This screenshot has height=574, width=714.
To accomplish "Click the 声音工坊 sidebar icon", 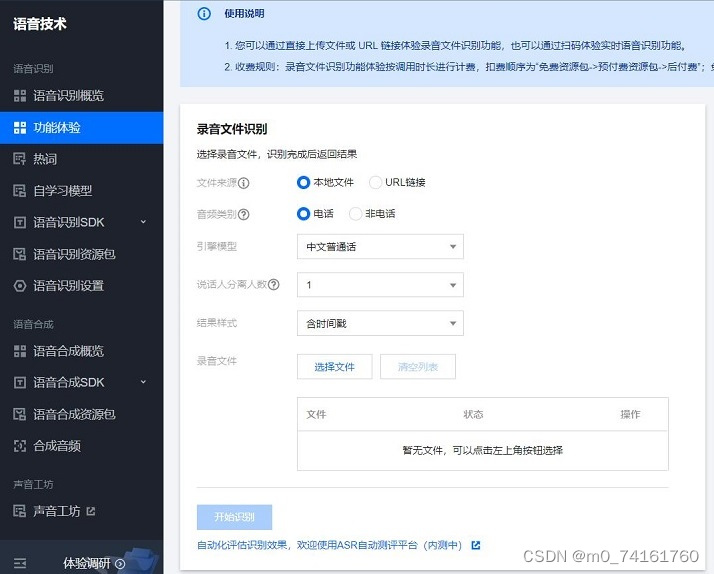I will (20, 511).
